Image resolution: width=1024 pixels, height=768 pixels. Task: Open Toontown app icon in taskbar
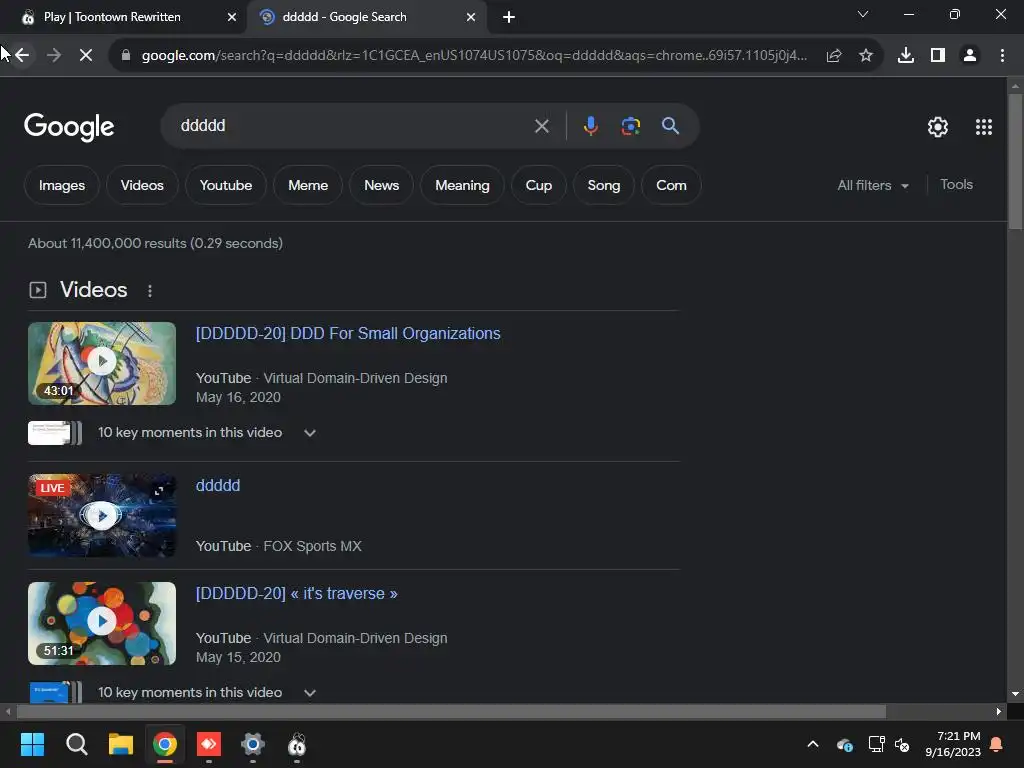297,744
